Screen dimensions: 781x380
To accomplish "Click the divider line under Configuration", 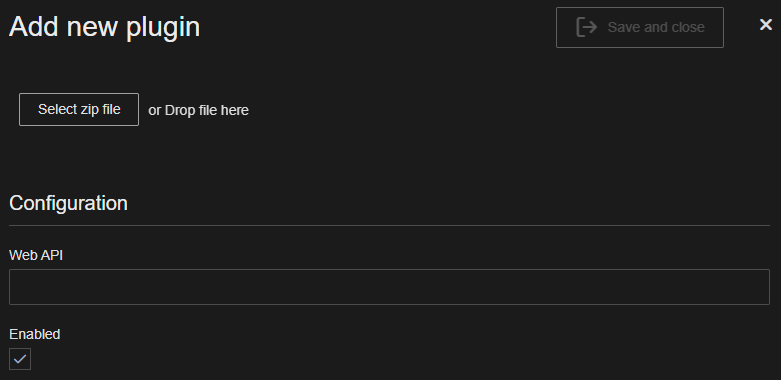I will pos(390,226).
